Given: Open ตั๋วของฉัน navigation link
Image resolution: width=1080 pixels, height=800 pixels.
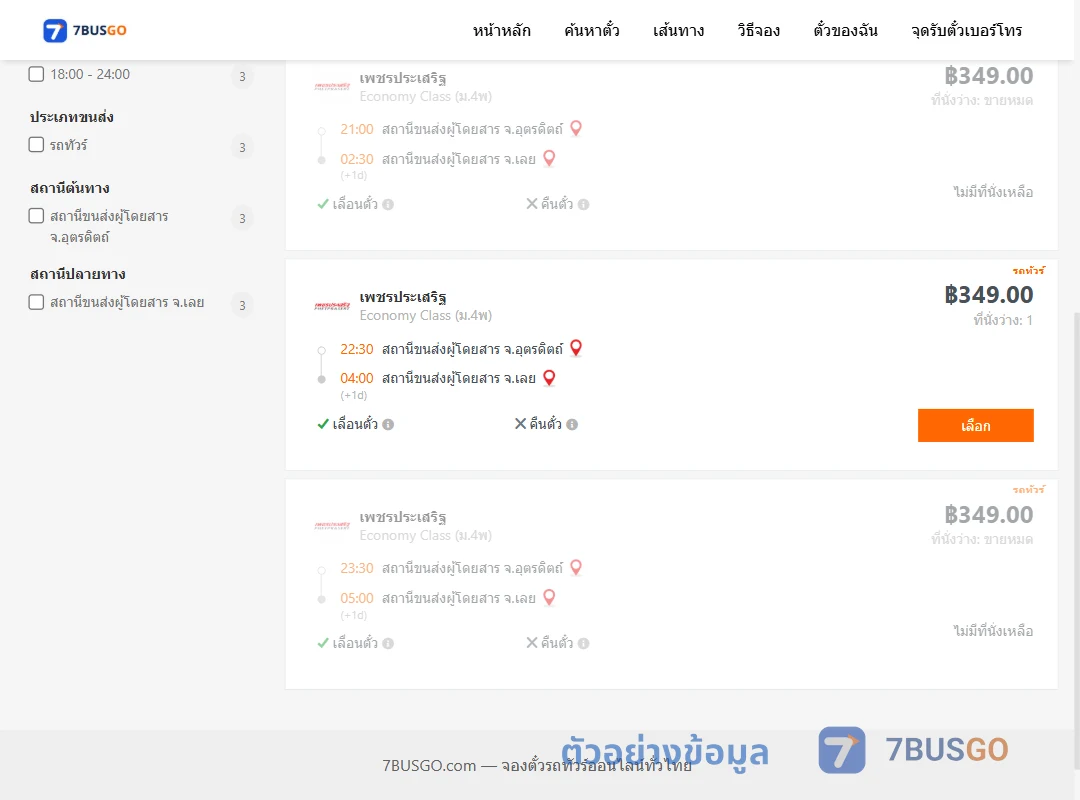Looking at the screenshot, I should pos(845,30).
